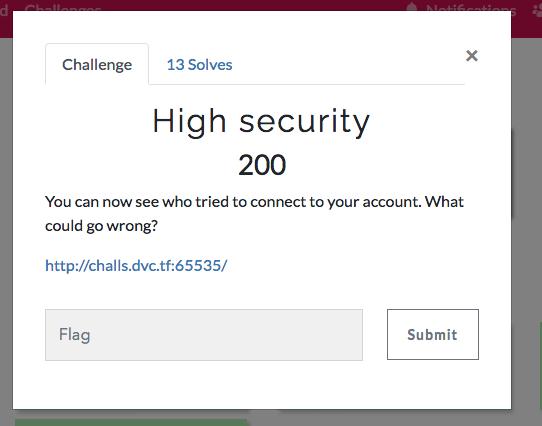The height and width of the screenshot is (426, 542).
Task: Click the "High security" challenge title
Action: 261,121
